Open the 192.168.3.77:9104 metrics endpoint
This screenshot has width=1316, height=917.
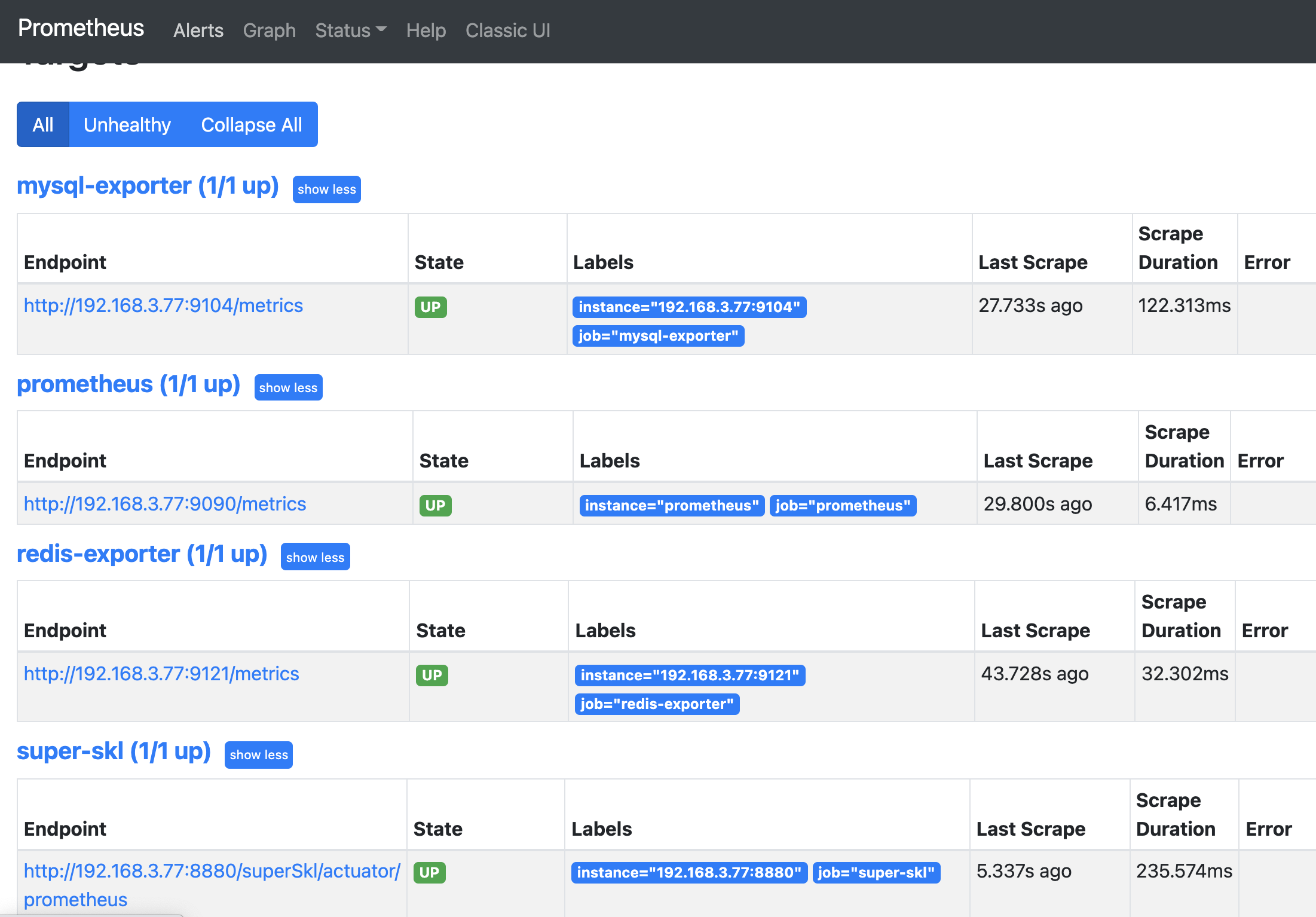[x=163, y=305]
